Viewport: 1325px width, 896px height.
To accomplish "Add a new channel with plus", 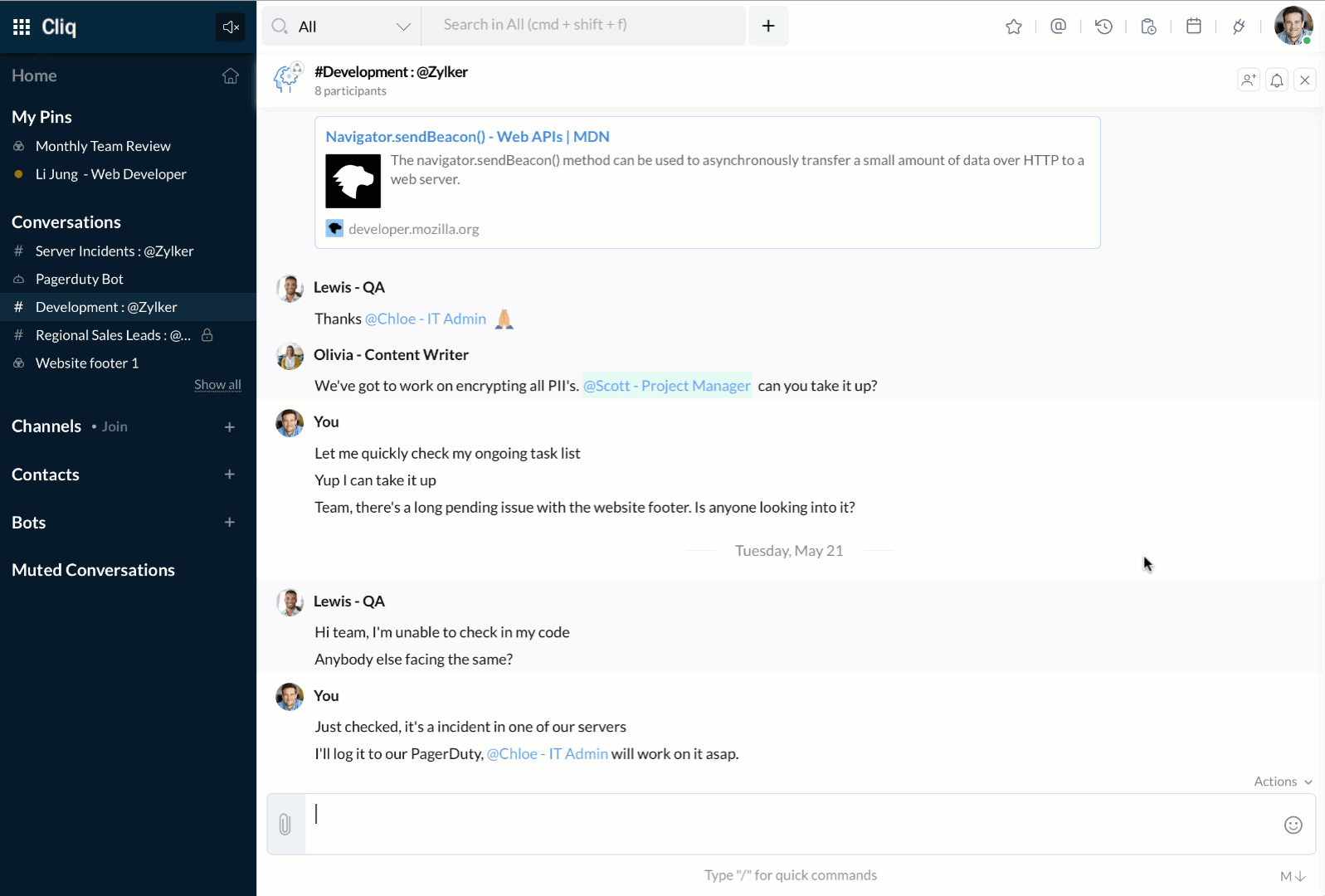I will click(230, 427).
